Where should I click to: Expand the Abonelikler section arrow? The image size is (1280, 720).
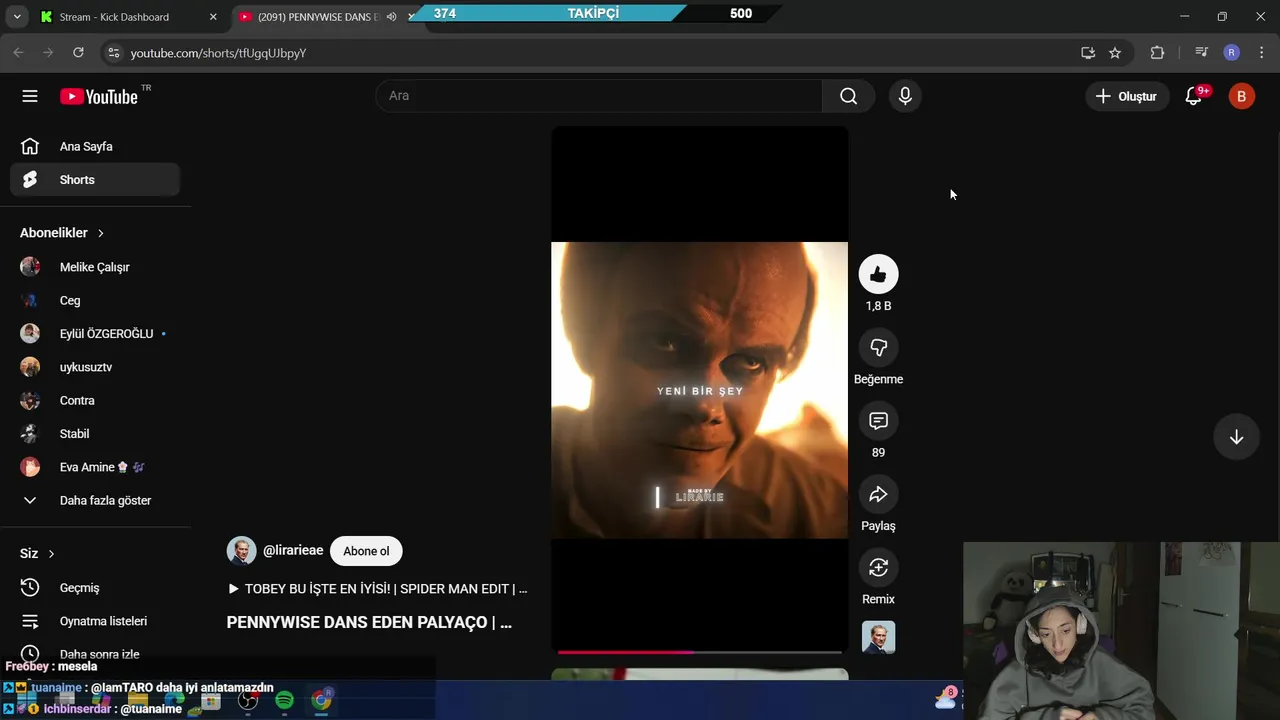[101, 233]
